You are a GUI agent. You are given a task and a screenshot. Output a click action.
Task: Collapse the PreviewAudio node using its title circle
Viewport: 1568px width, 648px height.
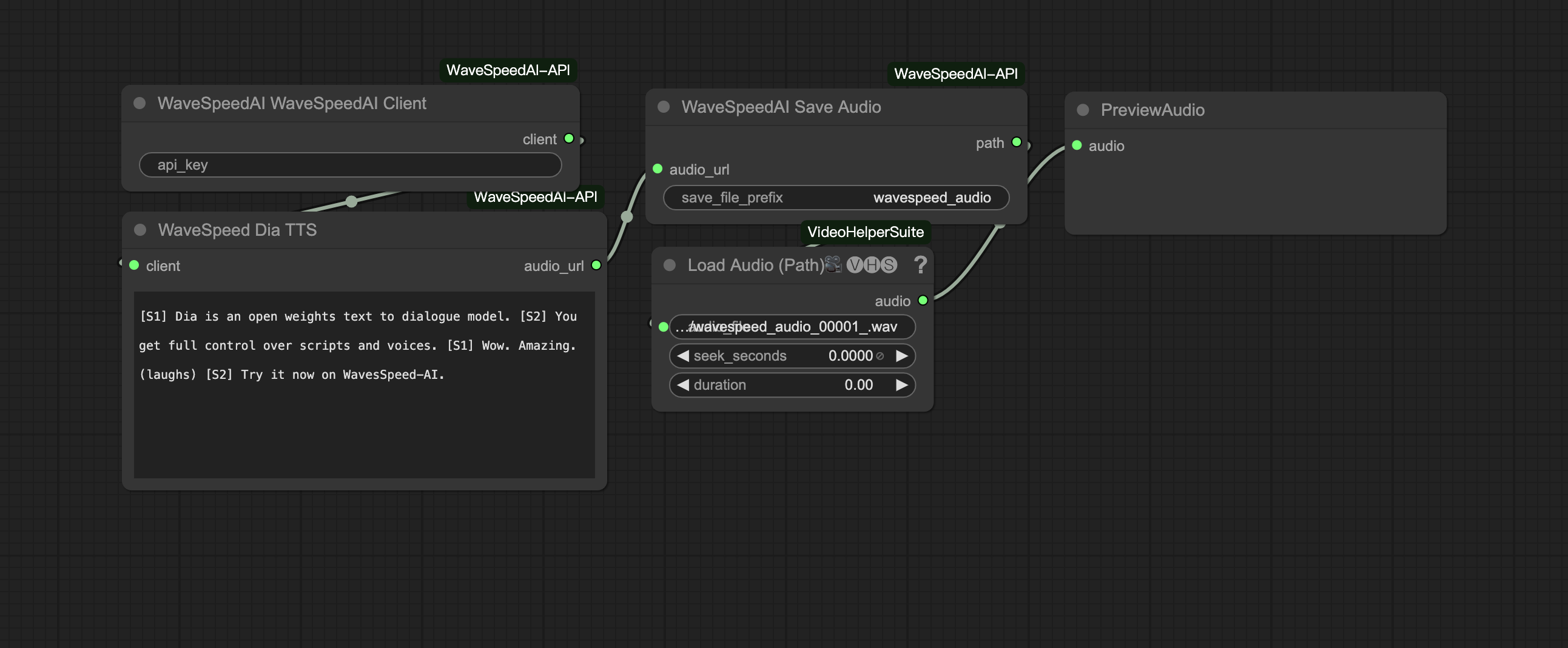pyautogui.click(x=1083, y=110)
